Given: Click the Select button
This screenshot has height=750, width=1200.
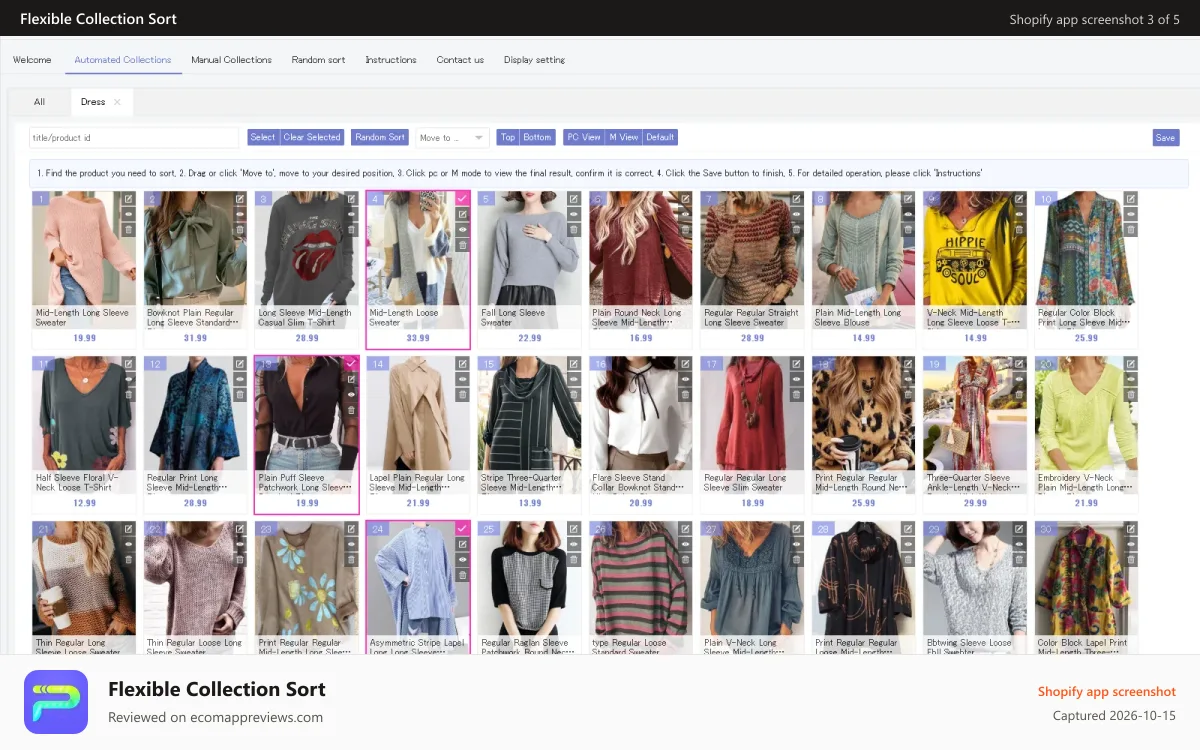Looking at the screenshot, I should tap(263, 137).
